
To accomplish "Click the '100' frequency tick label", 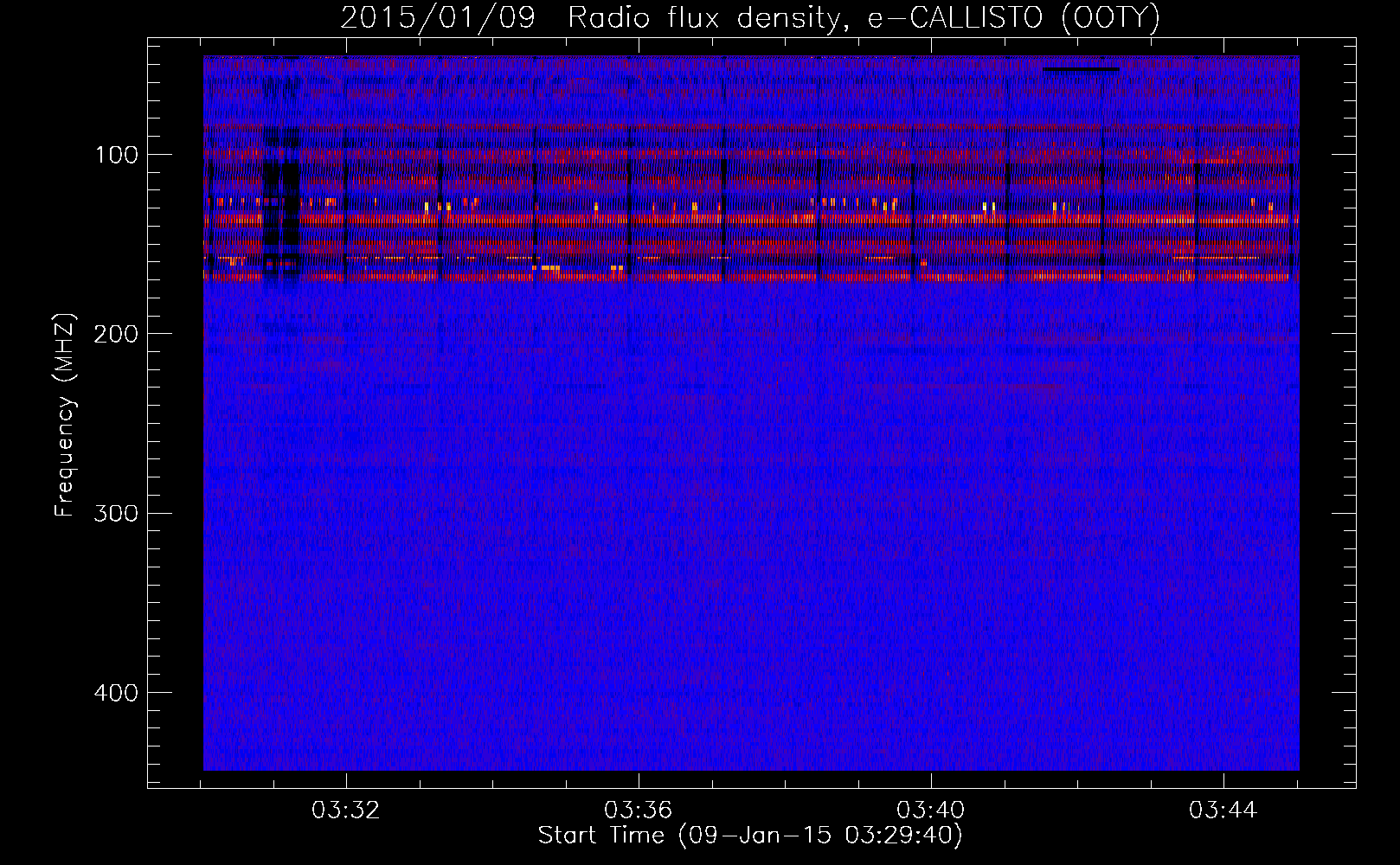I will point(118,155).
